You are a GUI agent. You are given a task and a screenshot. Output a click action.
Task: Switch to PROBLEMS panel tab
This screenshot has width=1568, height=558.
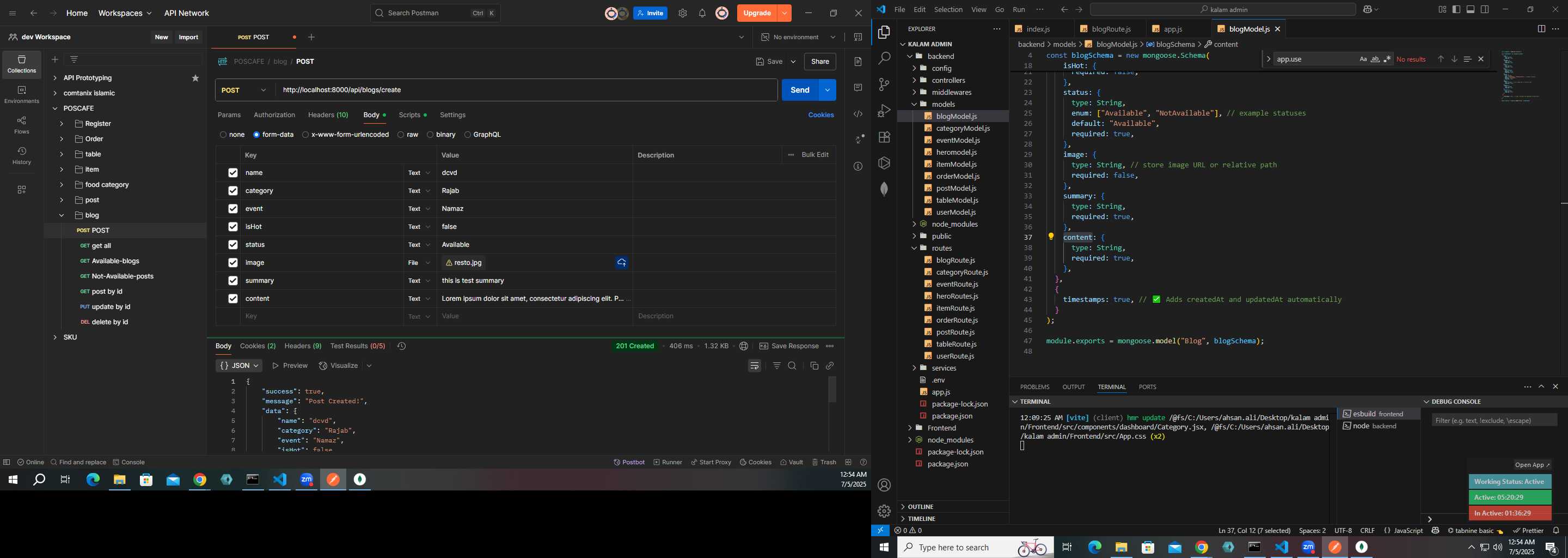pyautogui.click(x=1035, y=387)
